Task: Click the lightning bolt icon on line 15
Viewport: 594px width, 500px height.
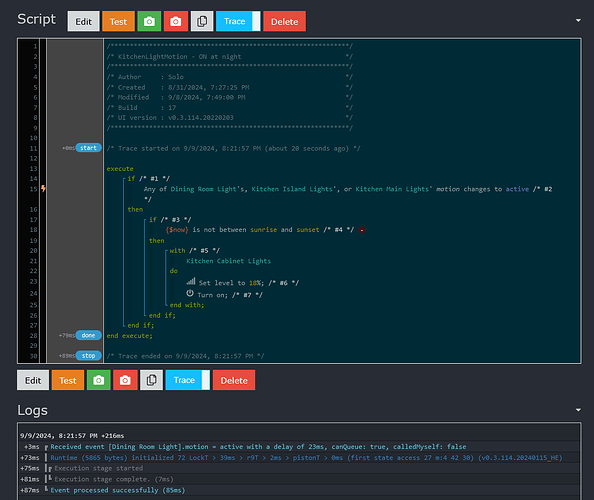Action: pos(43,188)
